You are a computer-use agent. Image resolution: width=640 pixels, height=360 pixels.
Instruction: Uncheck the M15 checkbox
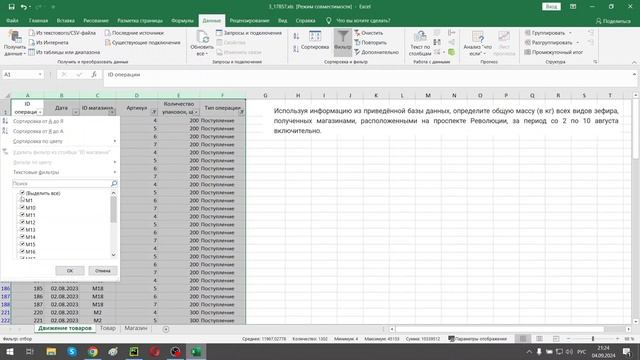pyautogui.click(x=22, y=244)
